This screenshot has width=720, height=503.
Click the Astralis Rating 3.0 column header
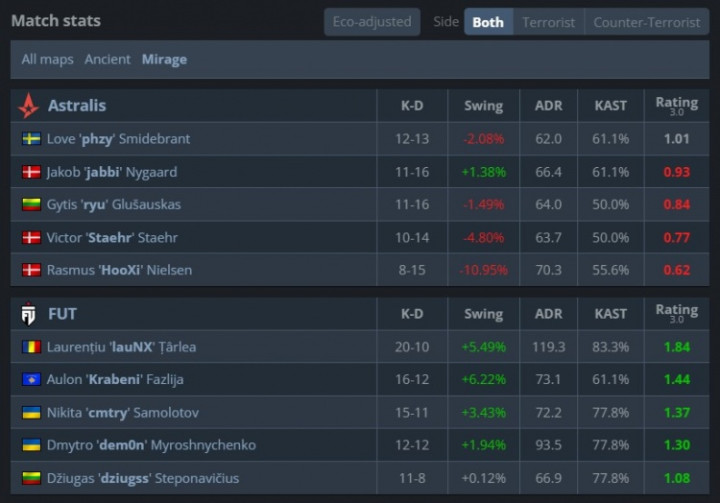tap(676, 105)
